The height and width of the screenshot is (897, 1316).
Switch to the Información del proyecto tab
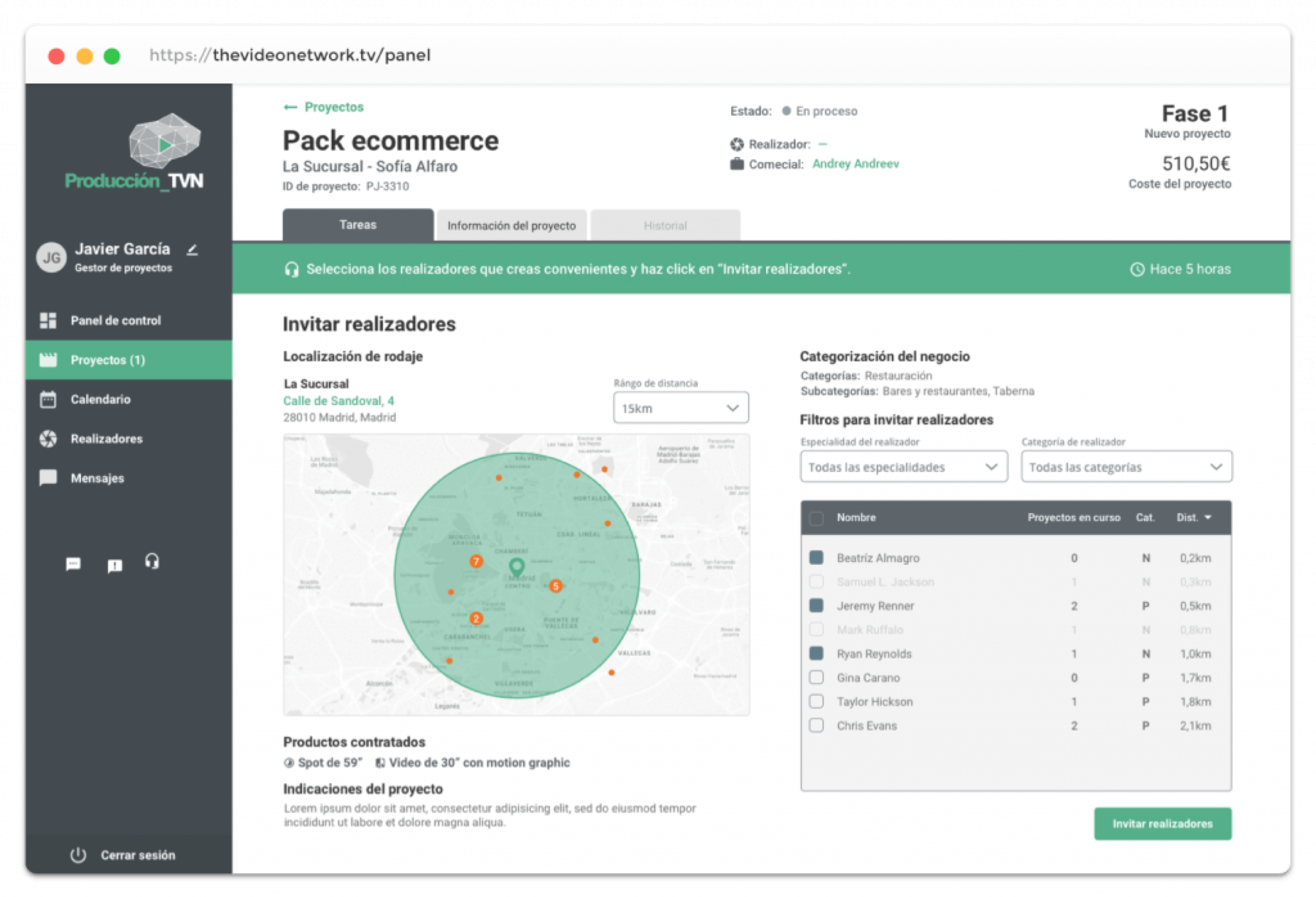(511, 225)
